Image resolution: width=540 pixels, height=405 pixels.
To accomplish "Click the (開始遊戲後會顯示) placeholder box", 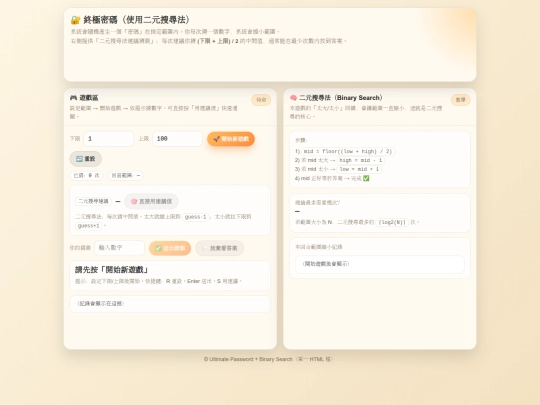I will 380,264.
